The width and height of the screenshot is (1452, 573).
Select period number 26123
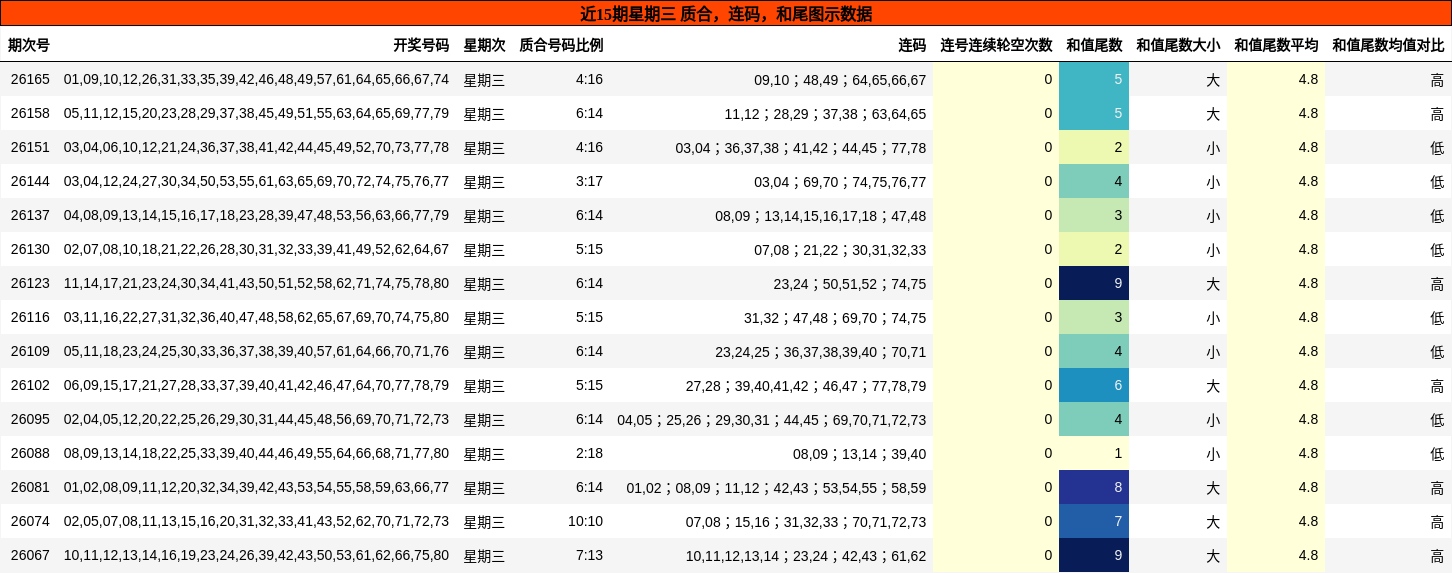30,283
